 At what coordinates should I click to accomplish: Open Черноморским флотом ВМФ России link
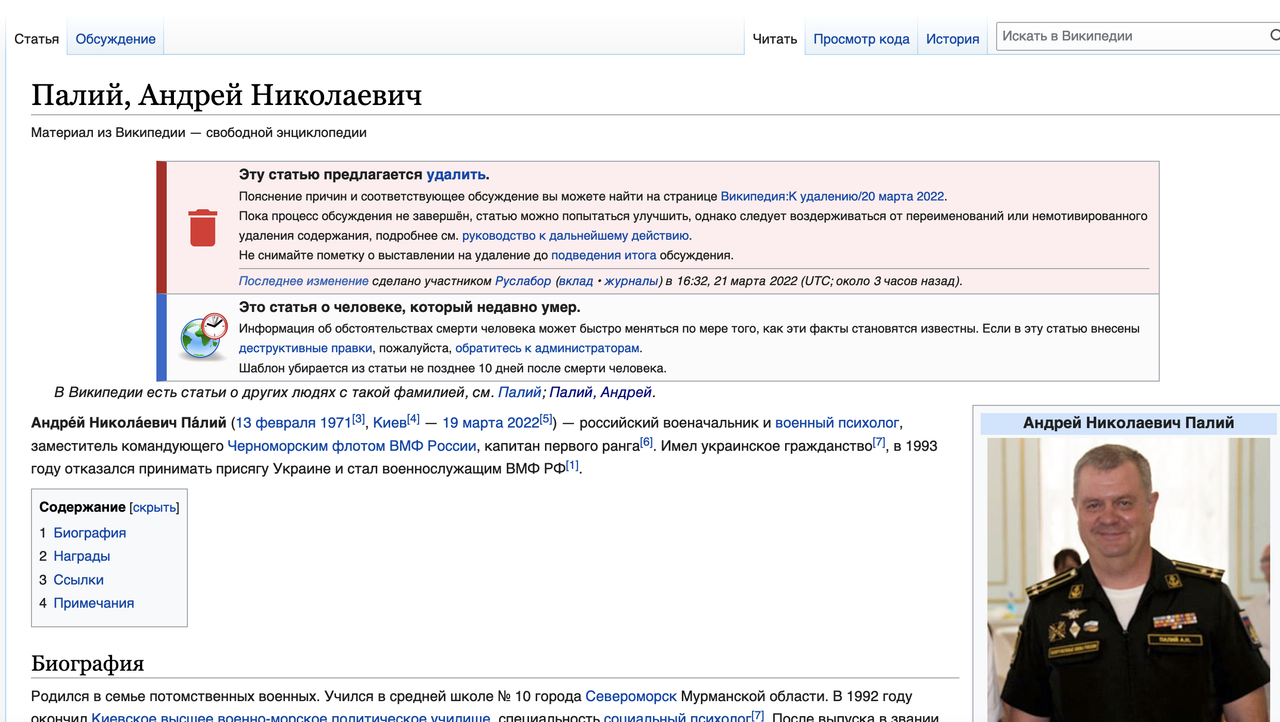coord(352,446)
